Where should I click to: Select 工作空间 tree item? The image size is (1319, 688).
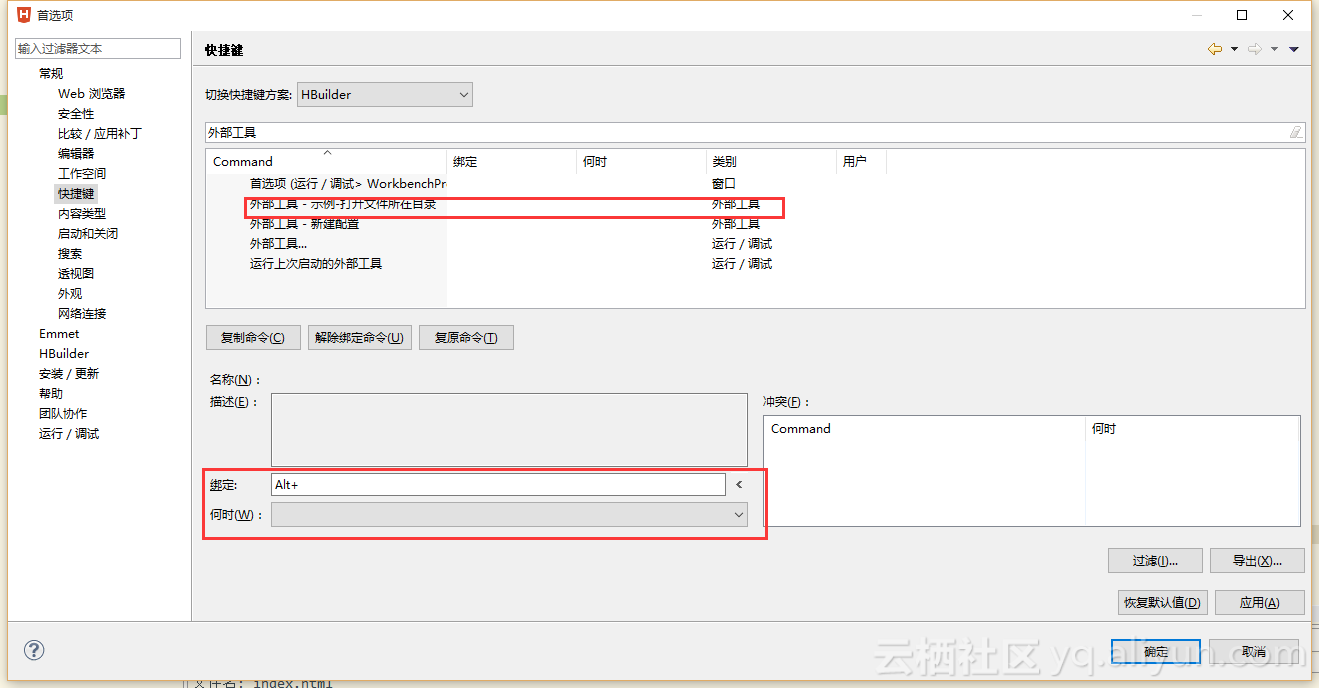82,173
